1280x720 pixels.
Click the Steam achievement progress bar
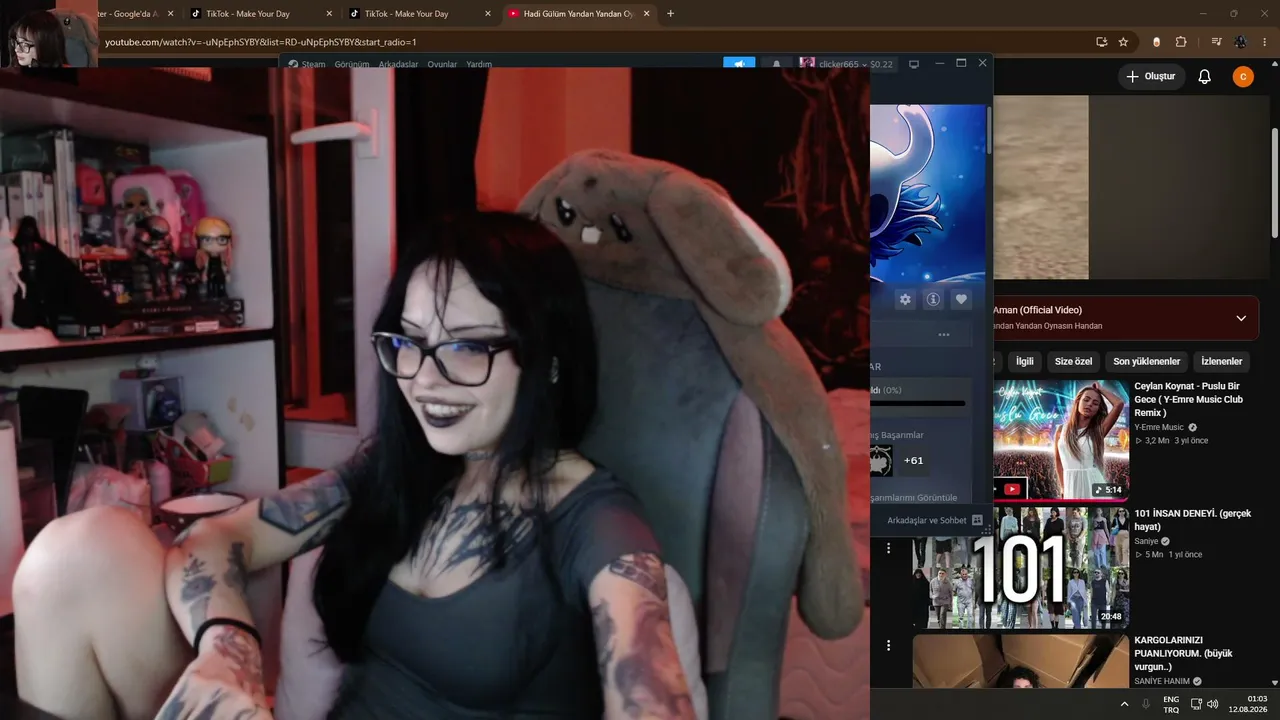[918, 403]
